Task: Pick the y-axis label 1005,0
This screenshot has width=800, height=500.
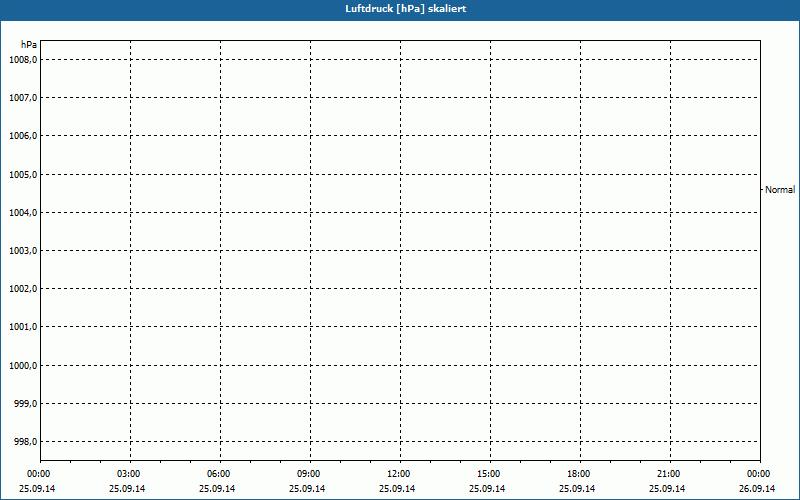Action: coord(23,174)
